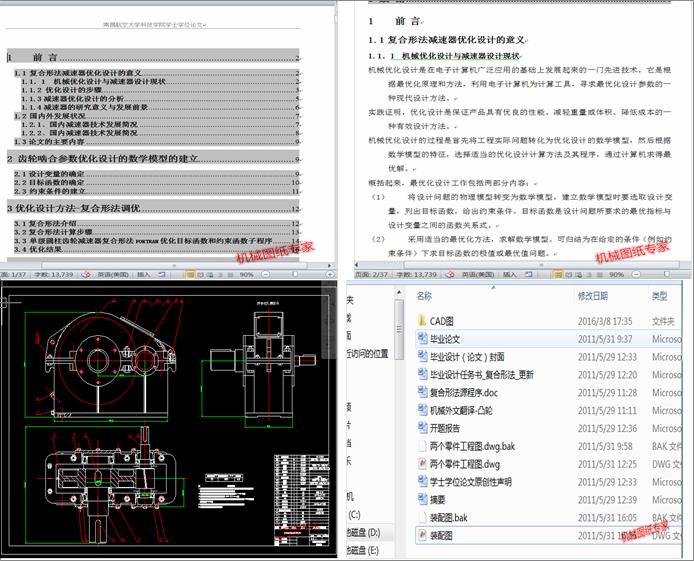694x561 pixels.
Task: Sort Explorer files by 修改日期 column header
Action: pos(593,296)
